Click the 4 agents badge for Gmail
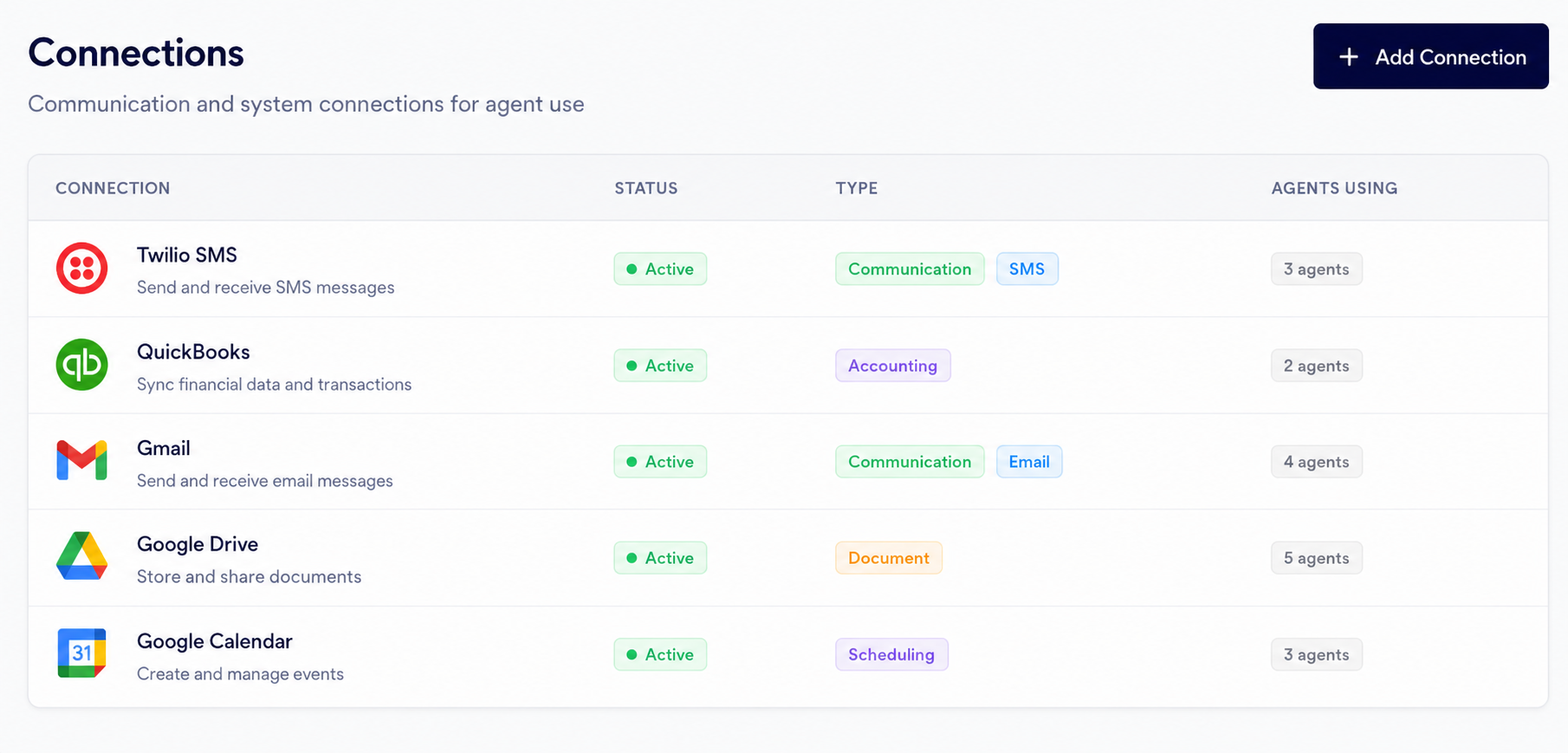Viewport: 1568px width, 753px height. tap(1316, 462)
